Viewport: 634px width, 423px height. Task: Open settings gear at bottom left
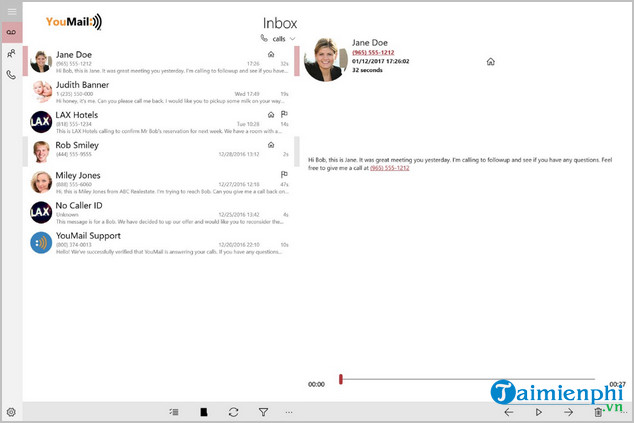coord(11,412)
